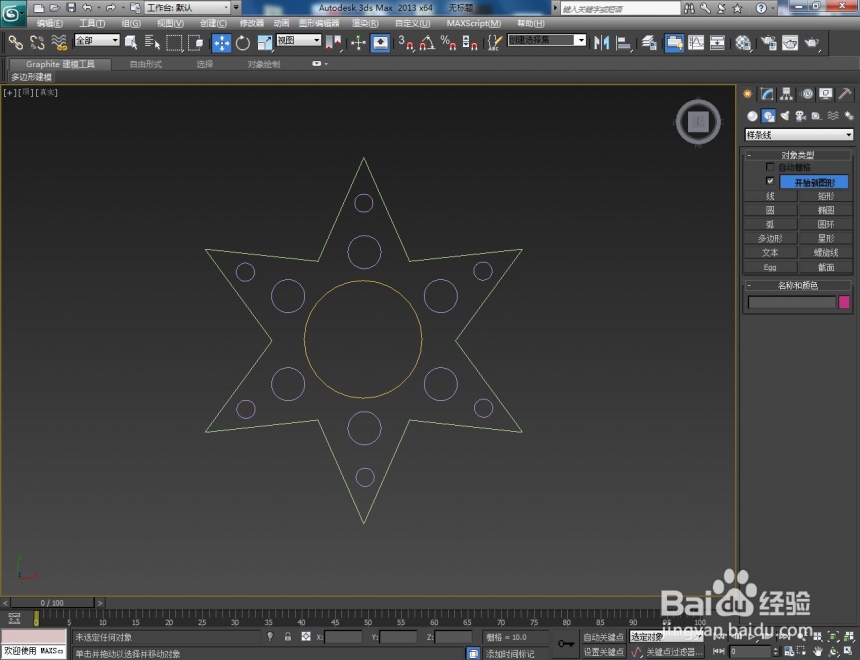Activate Select and Rotate tool

pos(242,42)
